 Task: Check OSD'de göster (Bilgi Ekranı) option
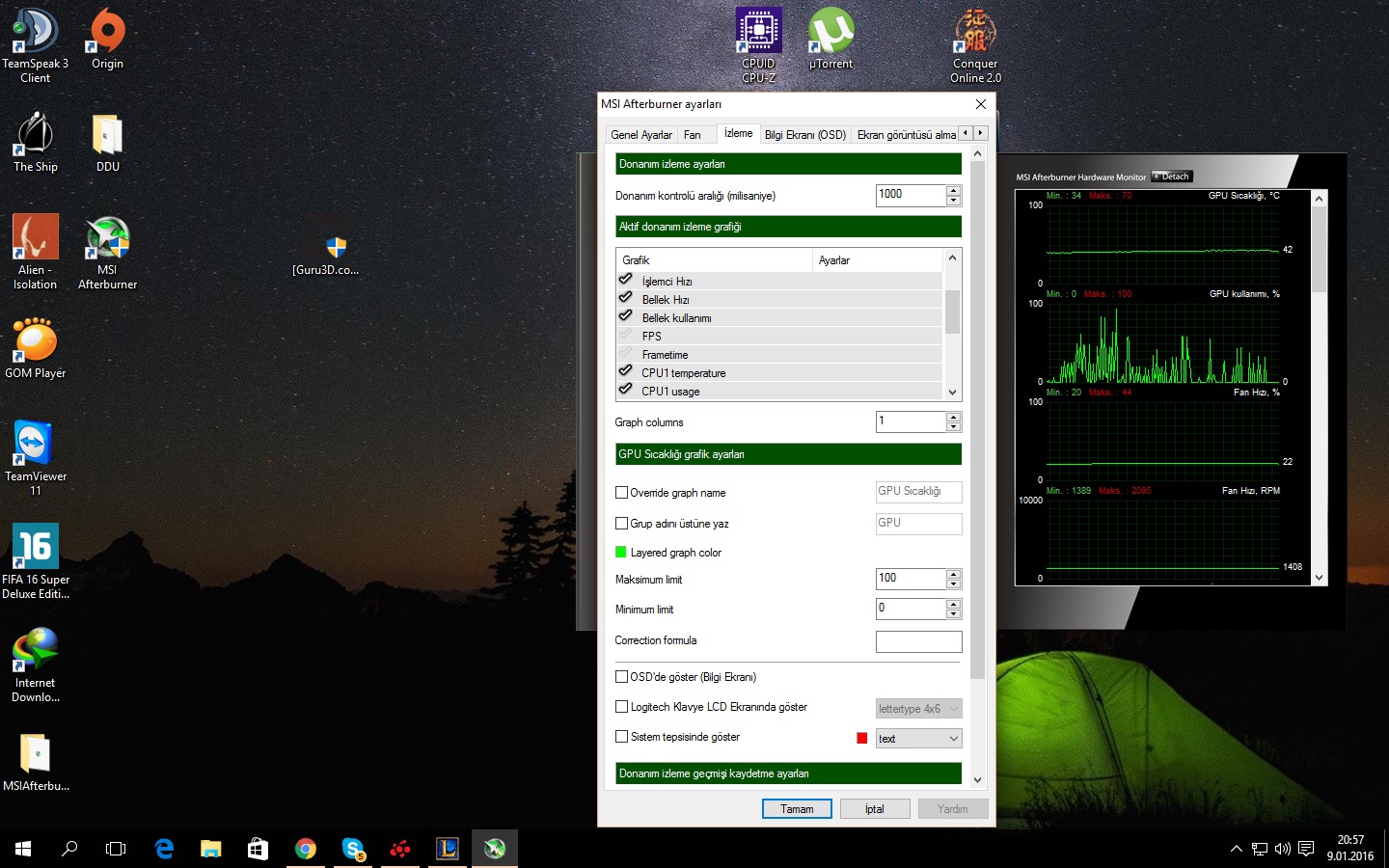point(622,677)
